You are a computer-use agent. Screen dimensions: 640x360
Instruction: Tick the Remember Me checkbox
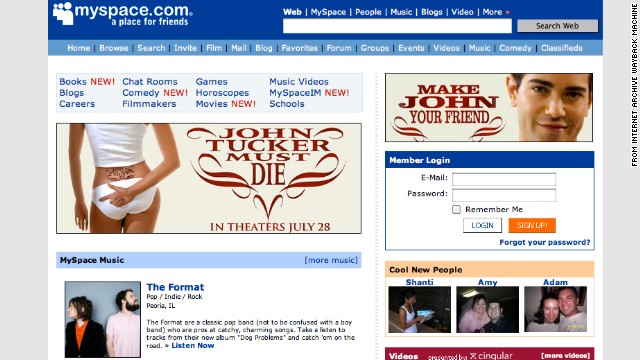click(456, 209)
